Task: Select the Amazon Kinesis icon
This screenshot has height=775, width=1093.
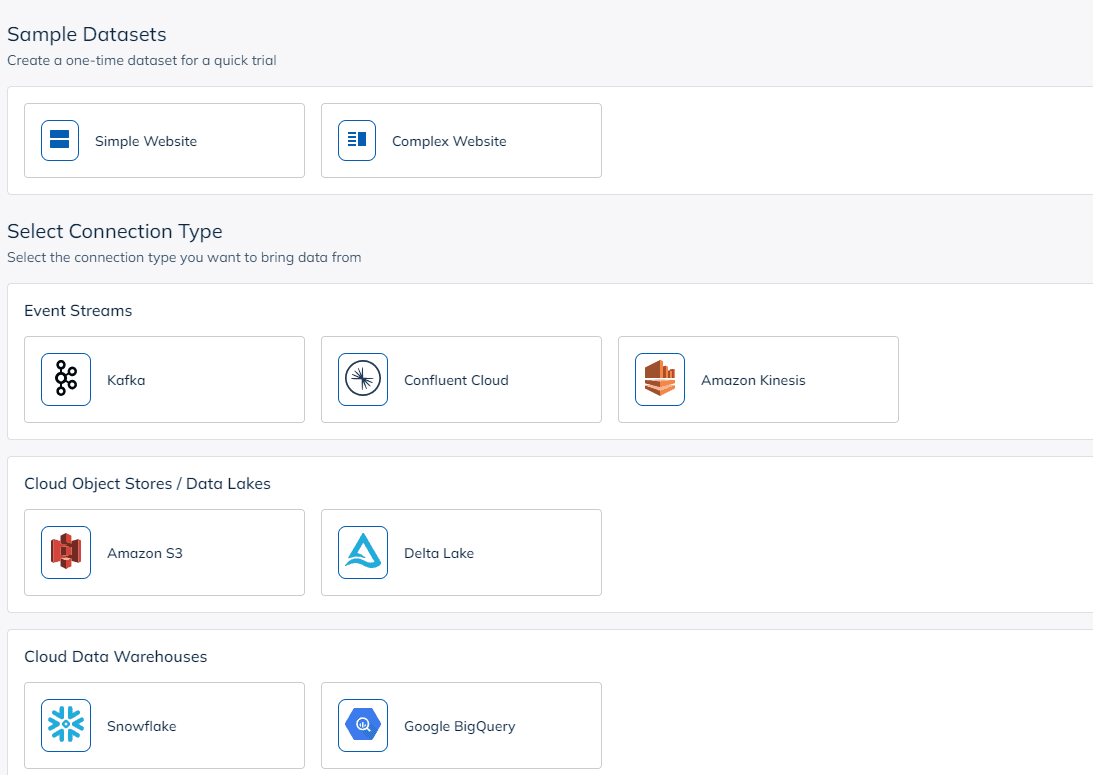Action: pyautogui.click(x=660, y=379)
